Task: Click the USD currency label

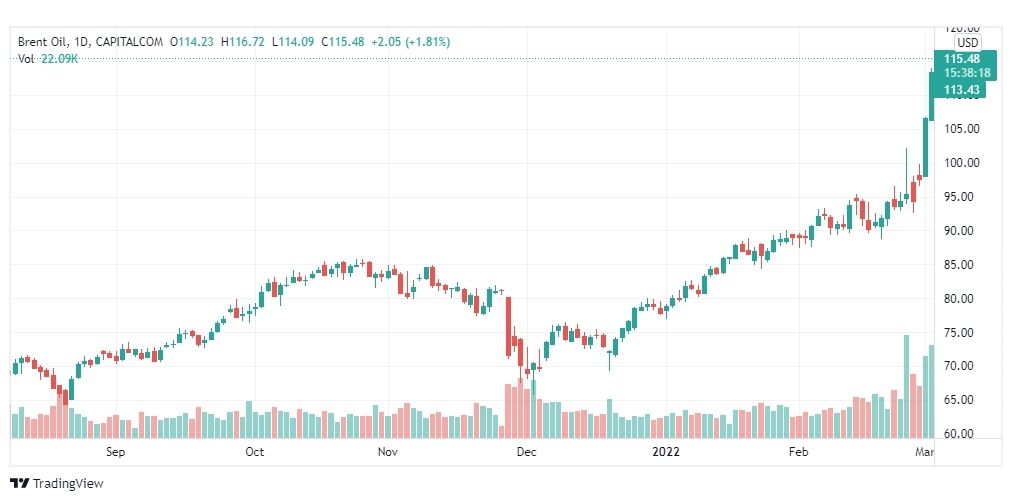Action: point(968,43)
